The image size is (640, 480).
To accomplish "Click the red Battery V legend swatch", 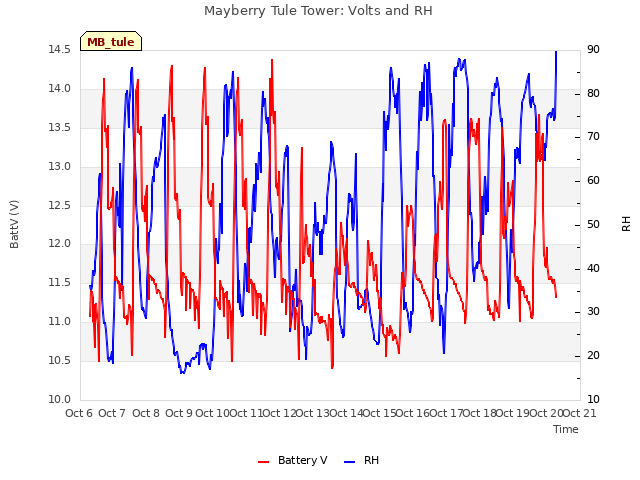I will (x=264, y=462).
